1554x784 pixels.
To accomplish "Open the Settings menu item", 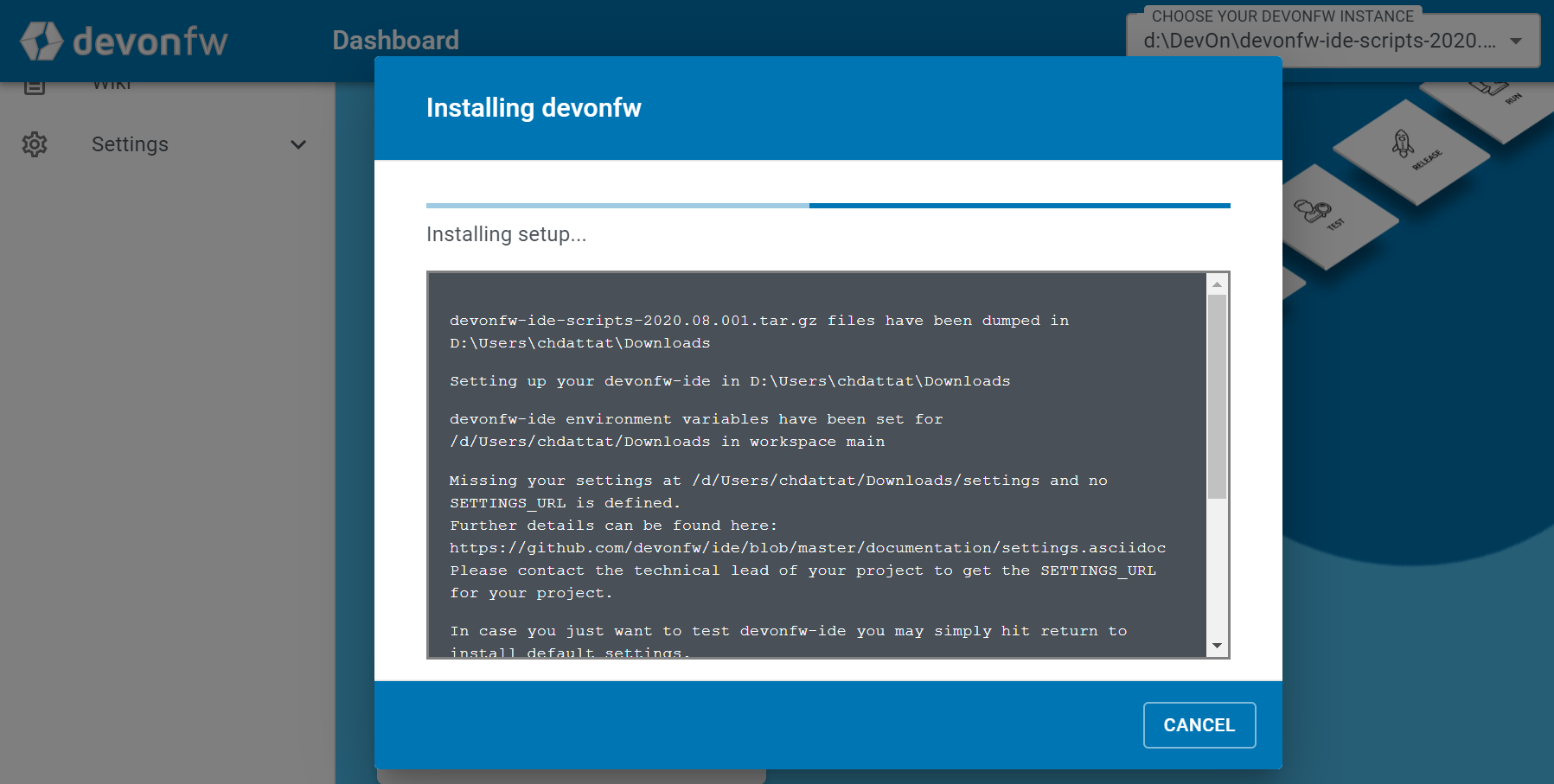I will click(130, 144).
